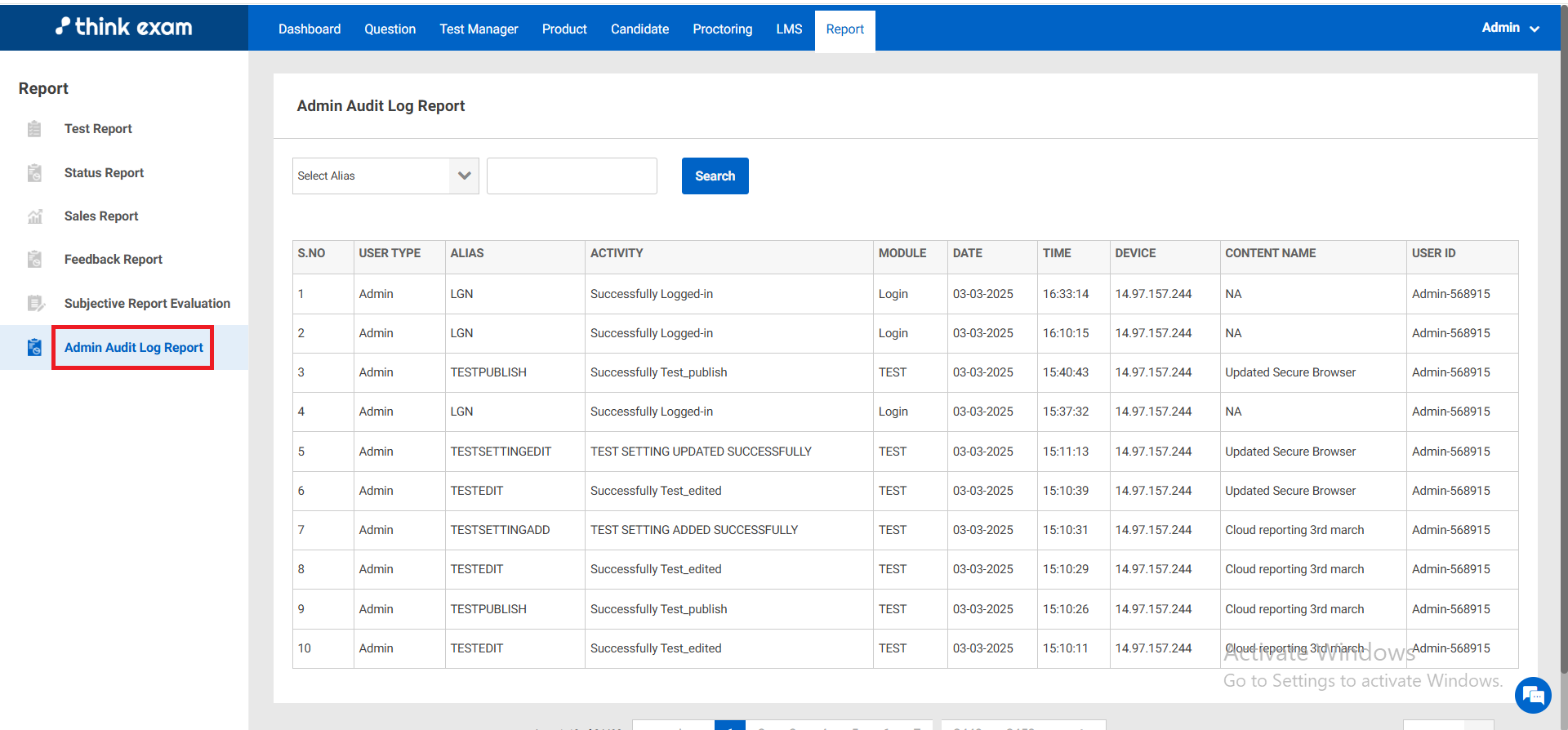Click the Status Report sidebar icon
This screenshot has height=730, width=1568.
click(x=34, y=173)
